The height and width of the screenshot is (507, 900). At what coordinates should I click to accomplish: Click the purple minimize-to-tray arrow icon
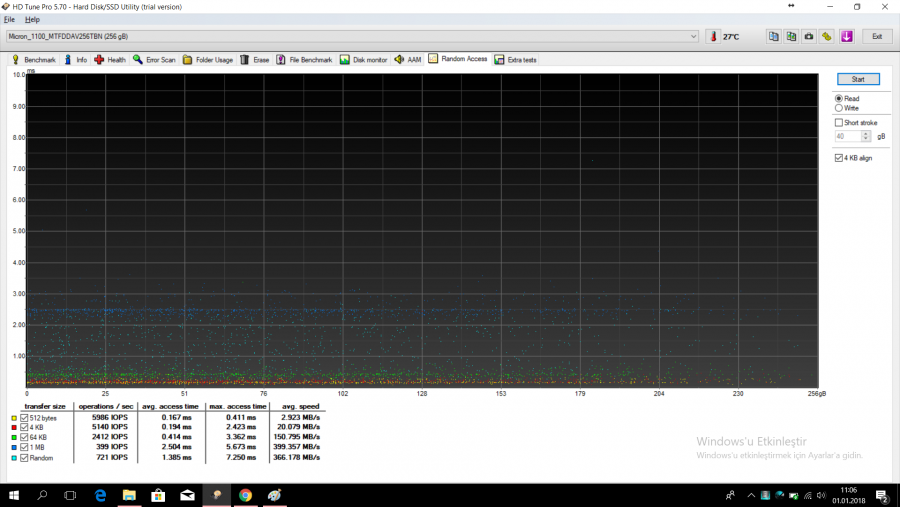pos(846,37)
